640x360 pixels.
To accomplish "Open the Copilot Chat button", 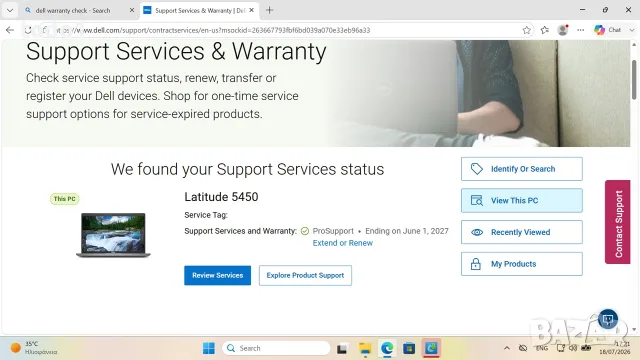I will click(608, 30).
